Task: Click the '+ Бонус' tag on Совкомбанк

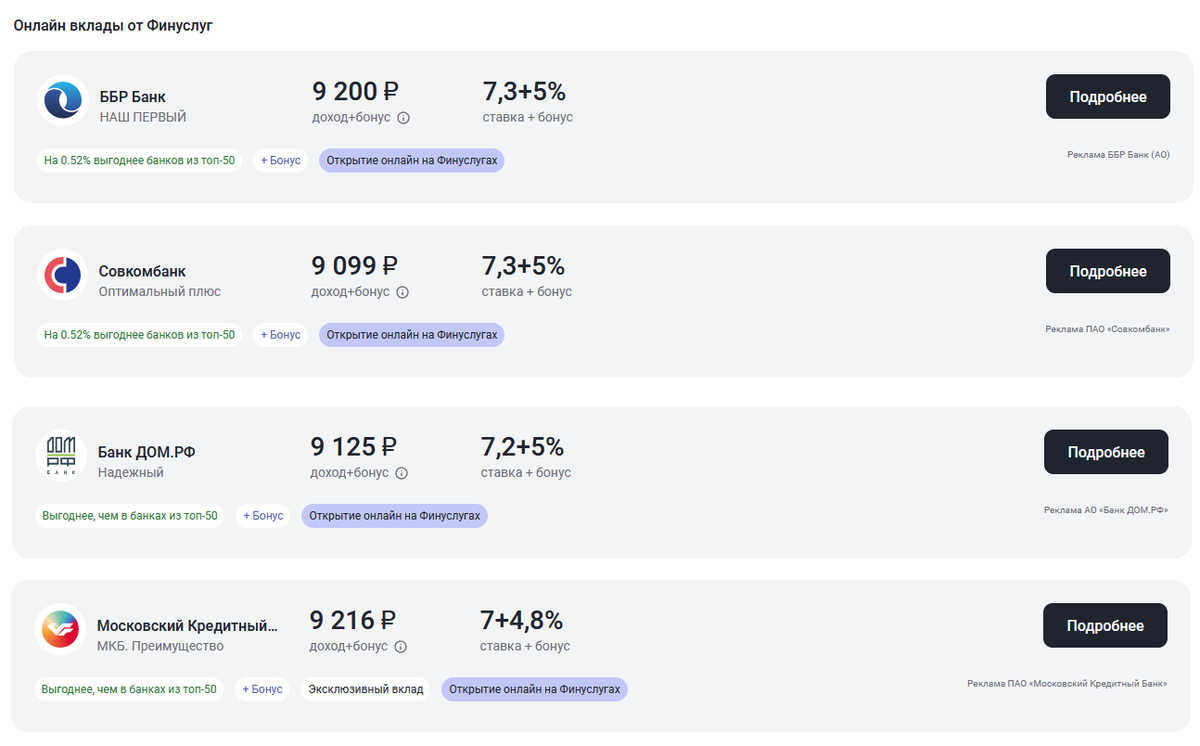Action: [x=281, y=335]
